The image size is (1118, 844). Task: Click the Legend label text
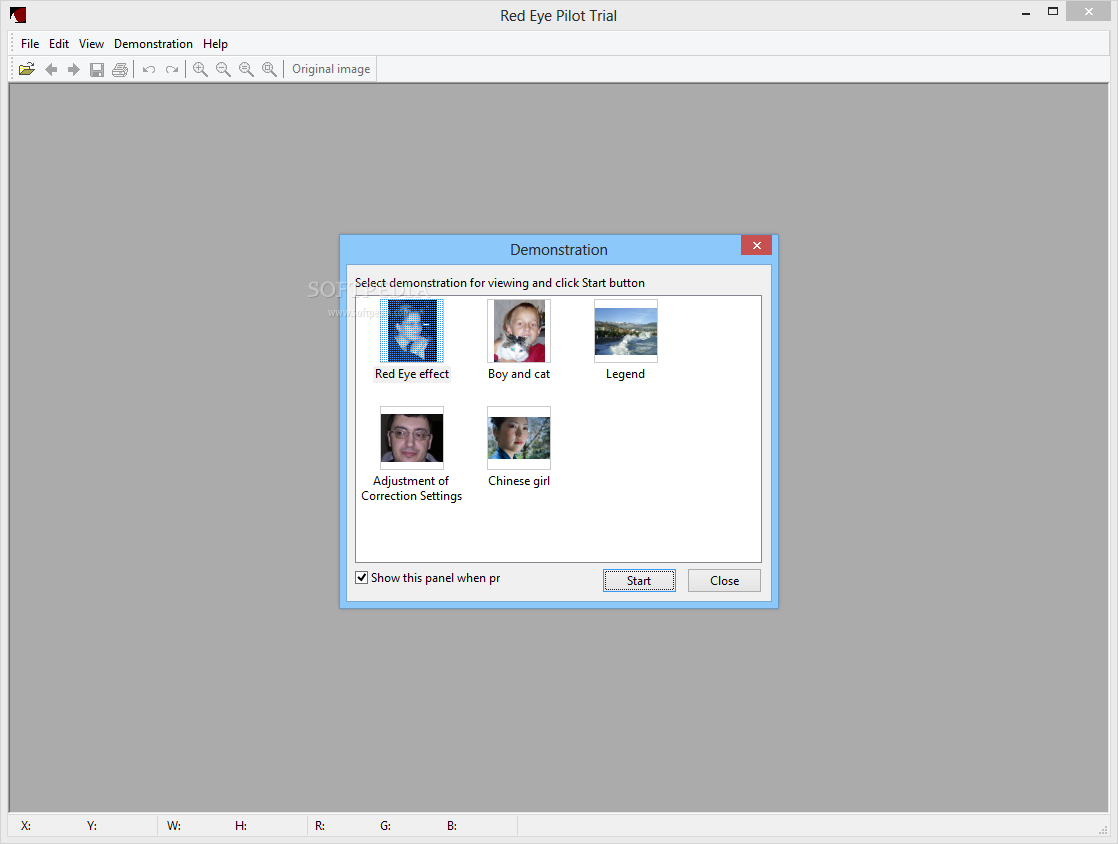pyautogui.click(x=625, y=374)
